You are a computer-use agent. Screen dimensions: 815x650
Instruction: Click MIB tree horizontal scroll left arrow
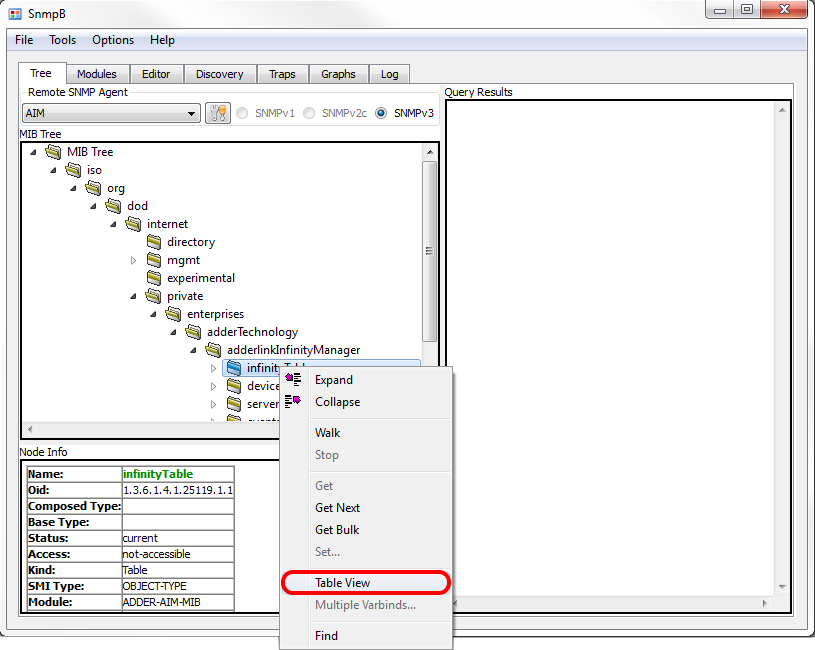[x=30, y=429]
